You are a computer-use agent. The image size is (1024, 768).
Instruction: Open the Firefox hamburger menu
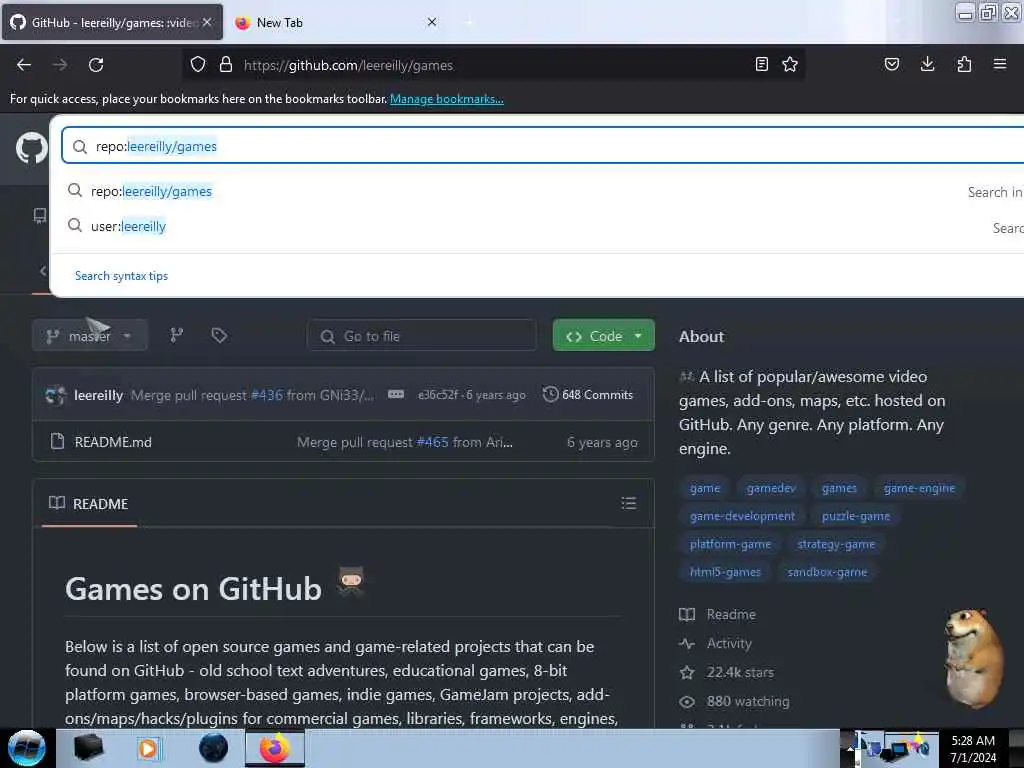(x=1000, y=65)
